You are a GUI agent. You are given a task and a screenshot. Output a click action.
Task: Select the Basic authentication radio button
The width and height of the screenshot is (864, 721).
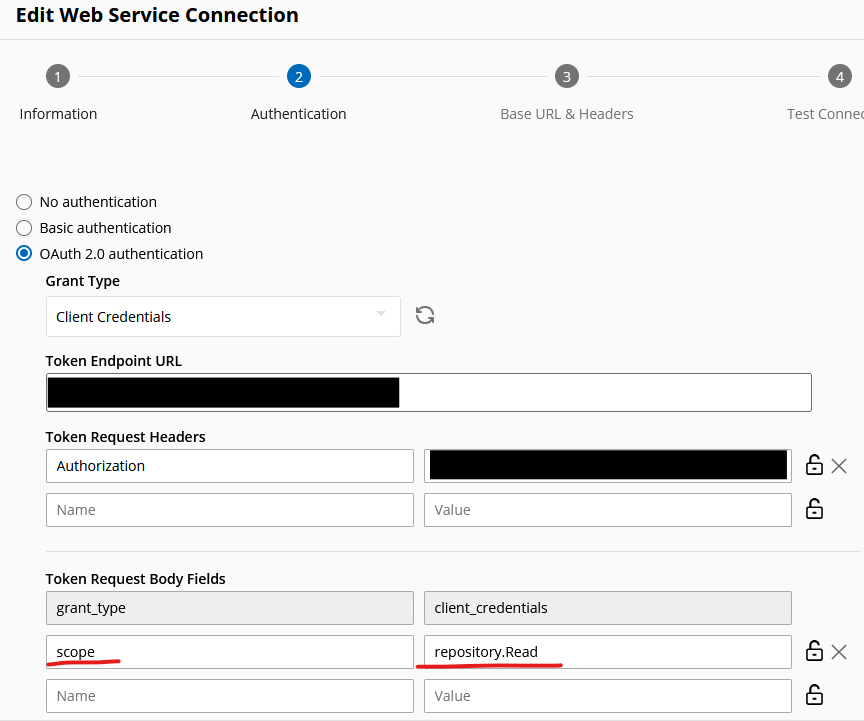24,228
